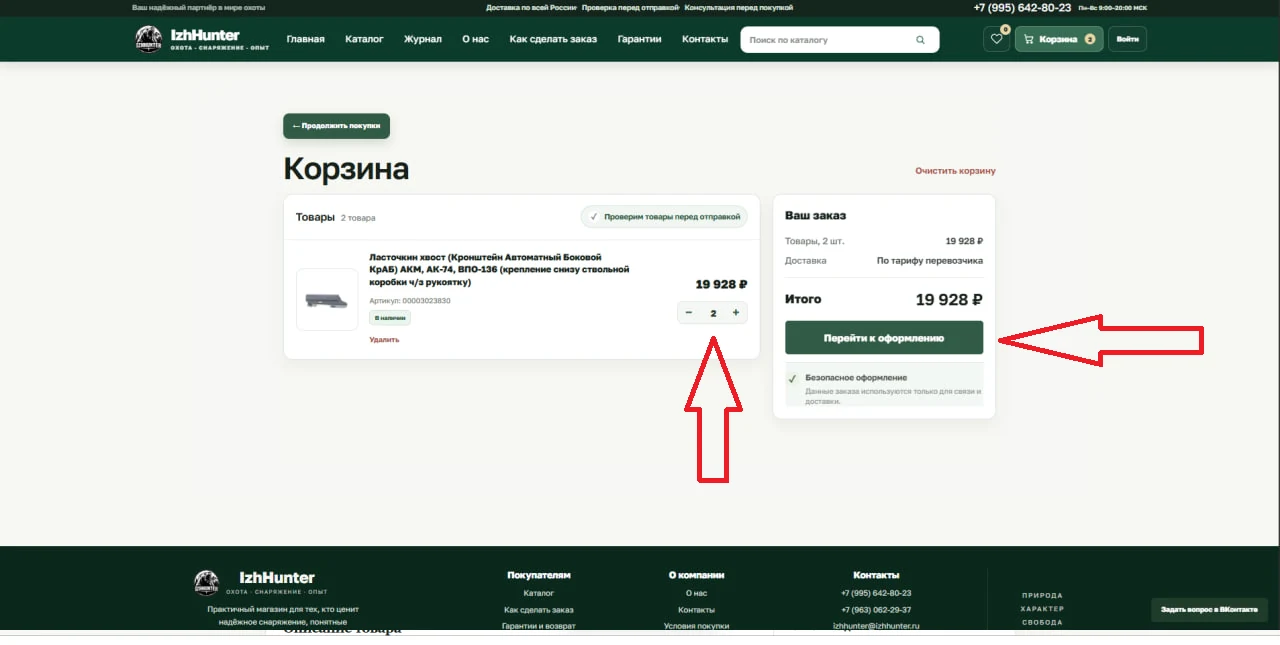Open favorites heart icon
This screenshot has width=1280, height=645.
(x=996, y=39)
